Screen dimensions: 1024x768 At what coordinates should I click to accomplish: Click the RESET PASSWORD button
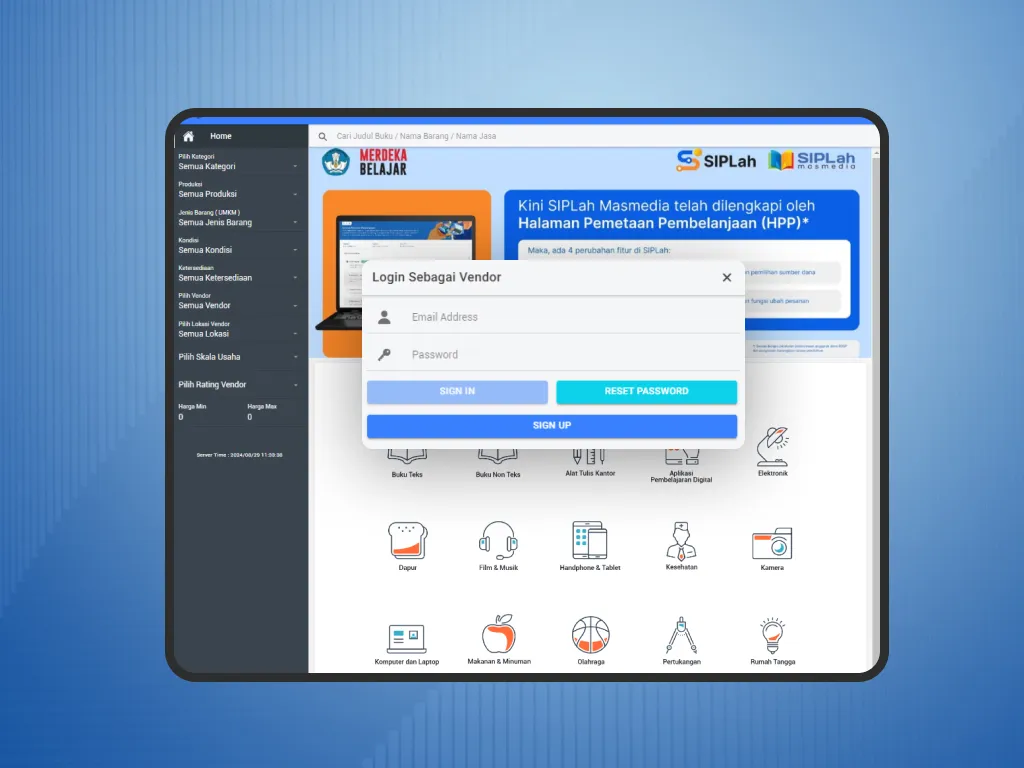[x=646, y=392]
